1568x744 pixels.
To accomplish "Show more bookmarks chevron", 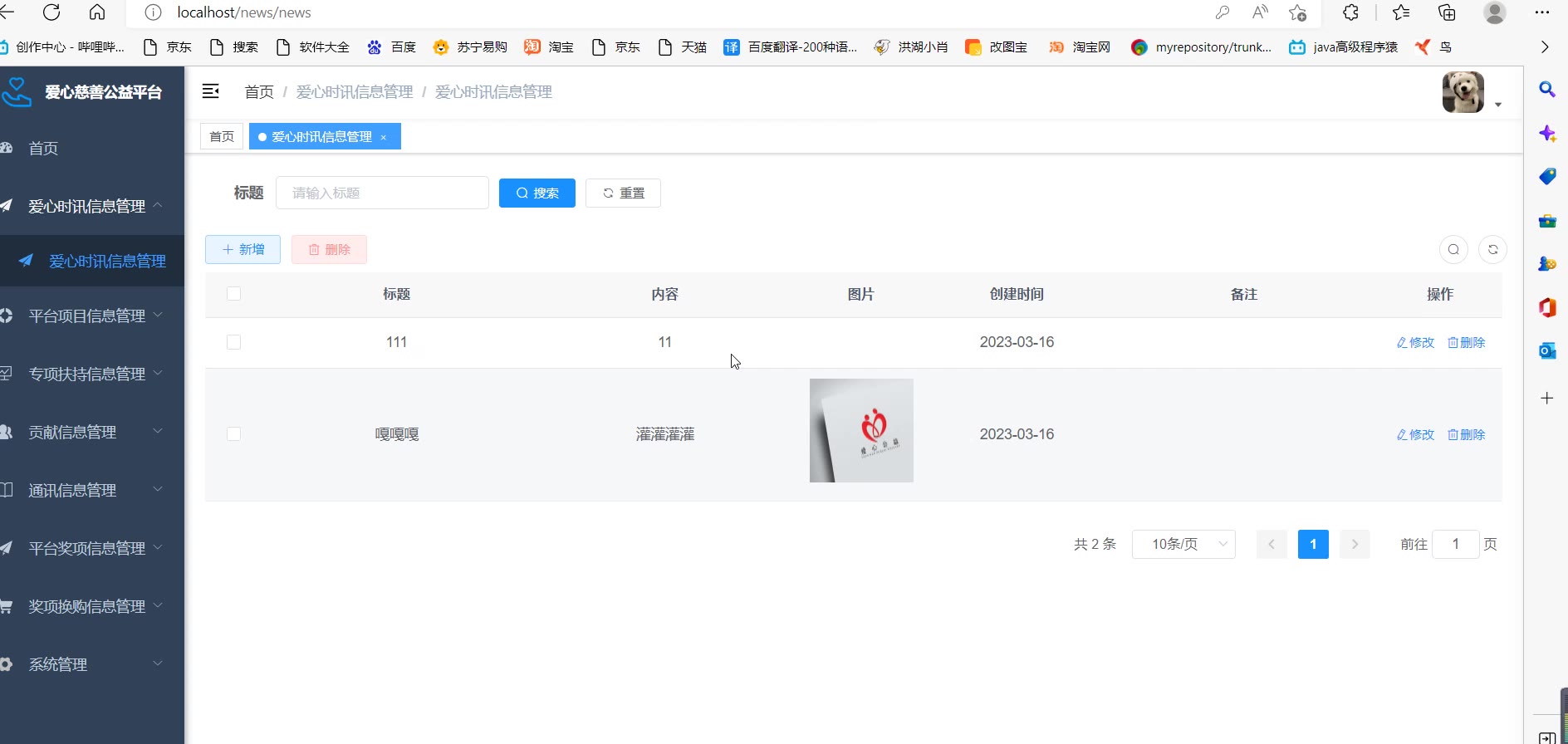I will click(1544, 47).
